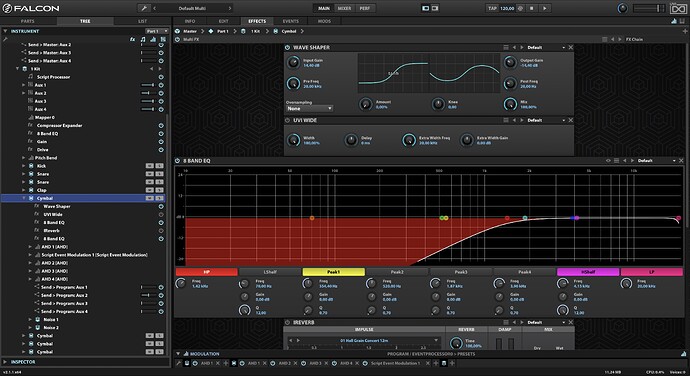Expand the INSPECTOR panel
The height and width of the screenshot is (376, 690).
coord(5,362)
